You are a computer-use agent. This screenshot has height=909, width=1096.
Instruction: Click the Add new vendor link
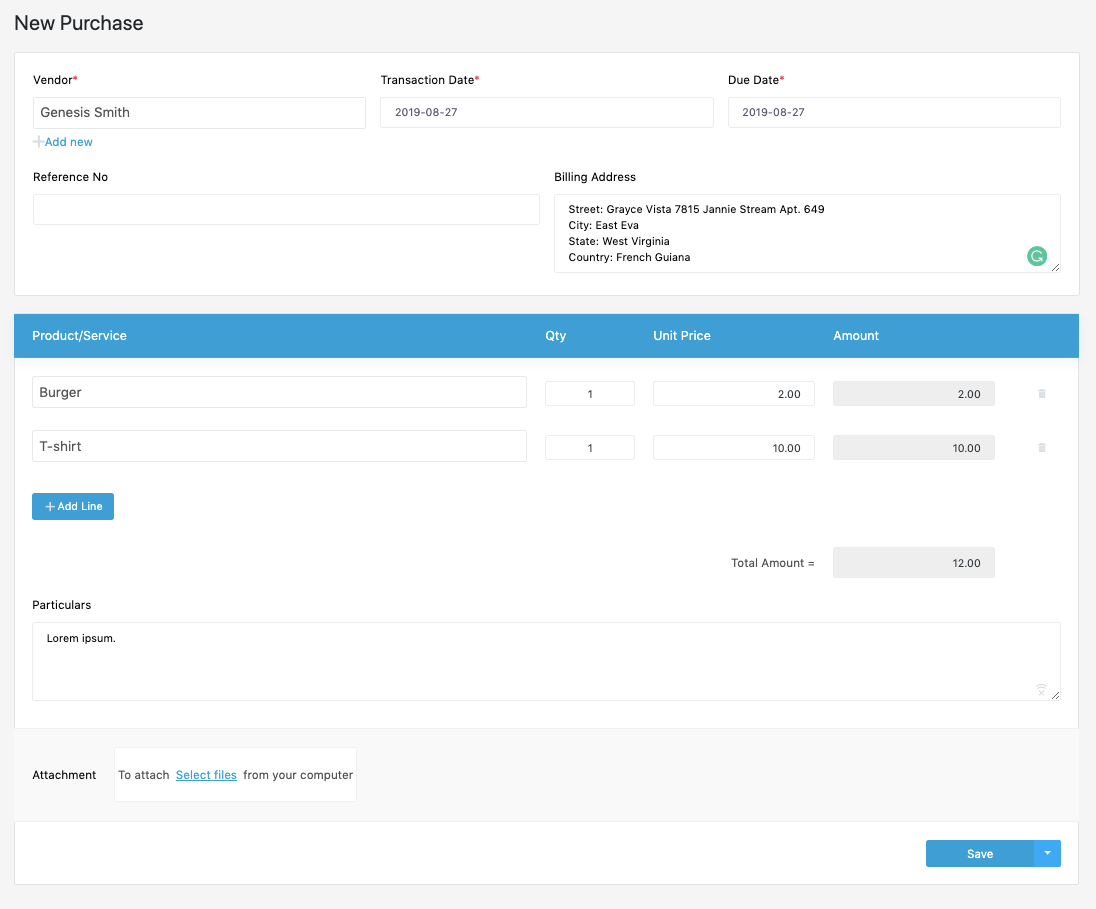point(67,141)
